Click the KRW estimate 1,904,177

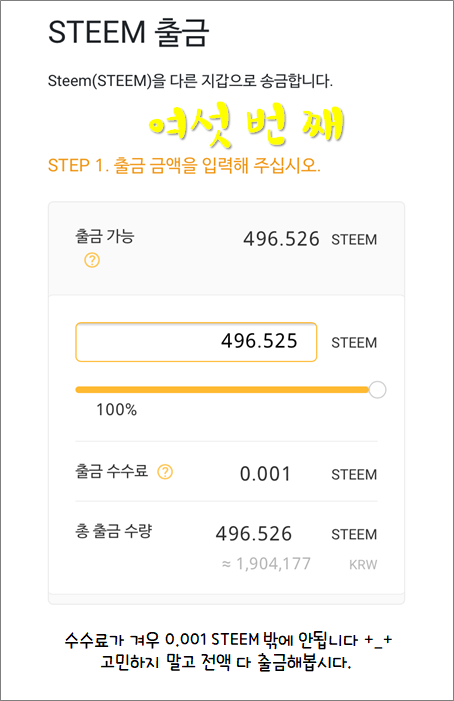pos(266,564)
